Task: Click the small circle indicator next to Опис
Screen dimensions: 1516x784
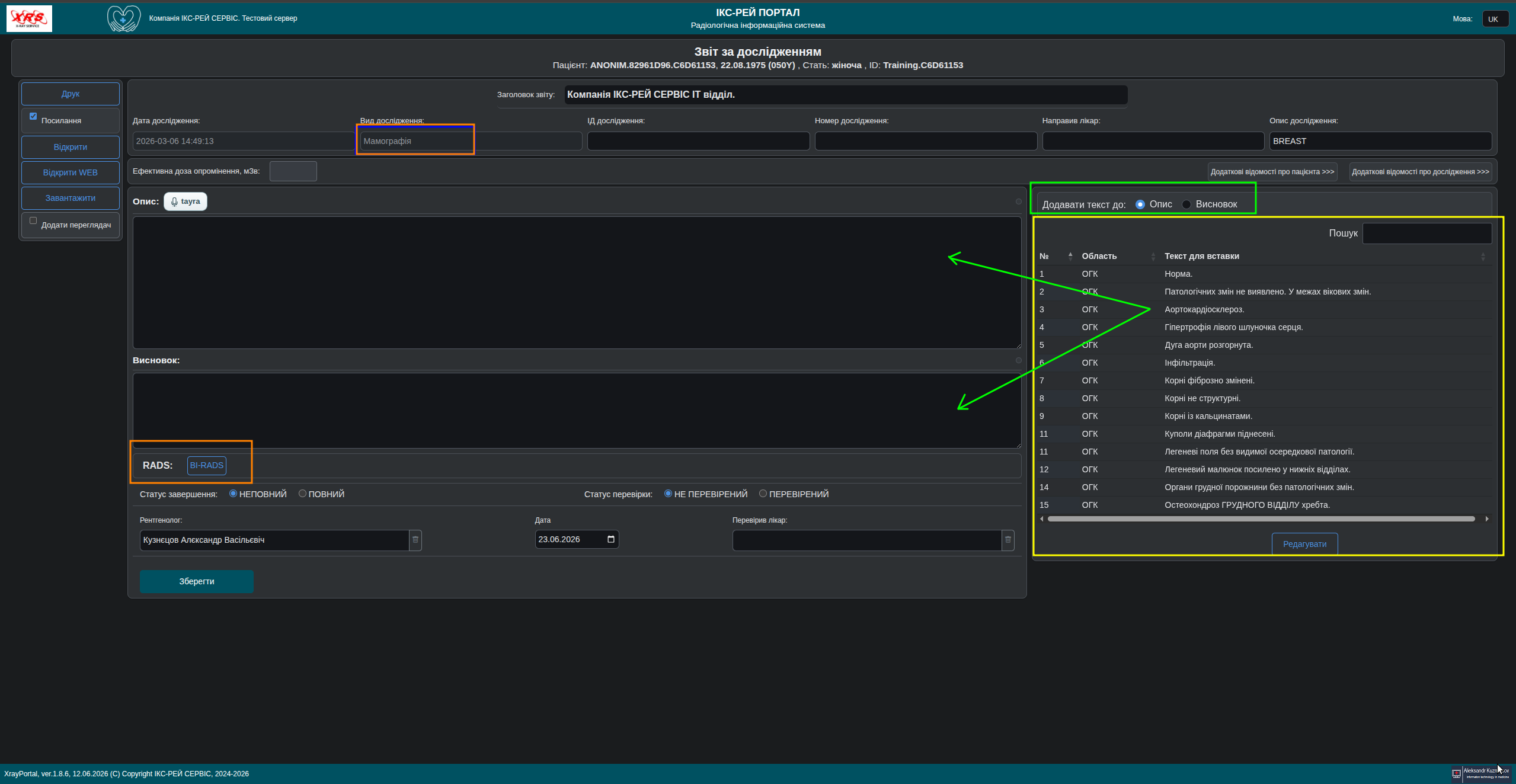Action: point(1019,201)
